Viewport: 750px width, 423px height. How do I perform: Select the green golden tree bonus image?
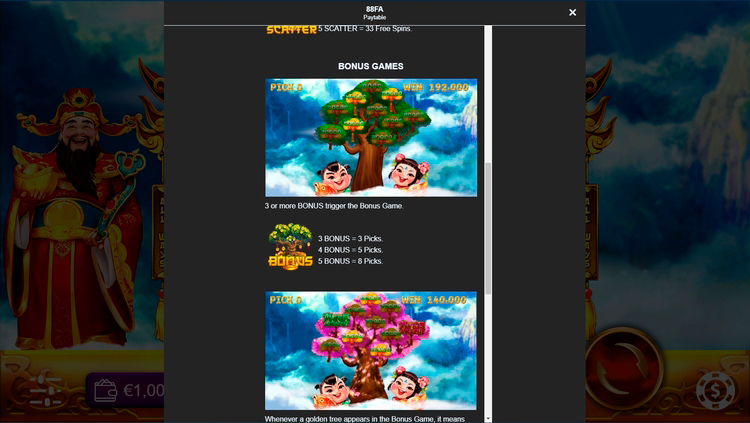click(370, 138)
